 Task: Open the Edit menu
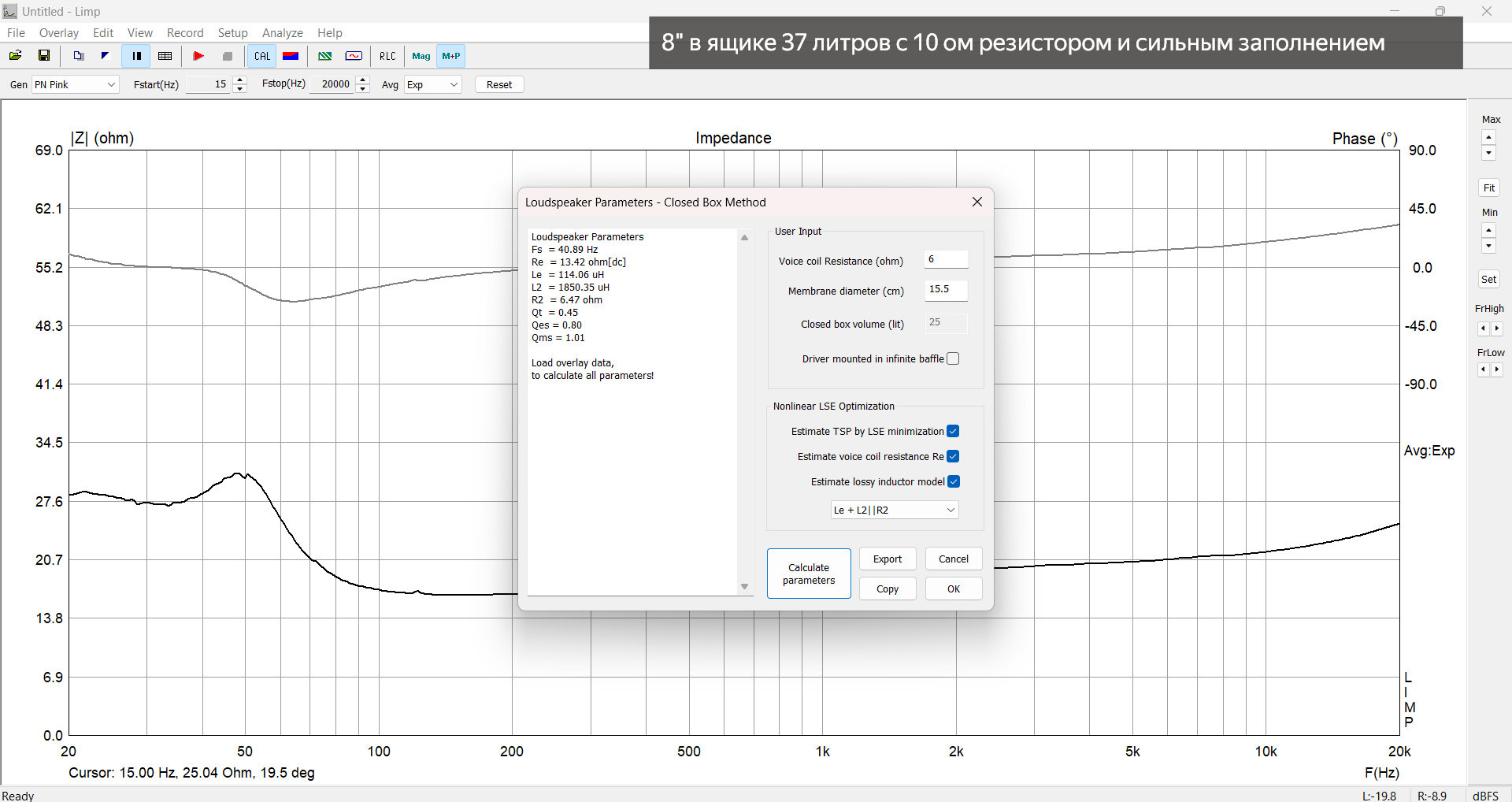pos(103,33)
